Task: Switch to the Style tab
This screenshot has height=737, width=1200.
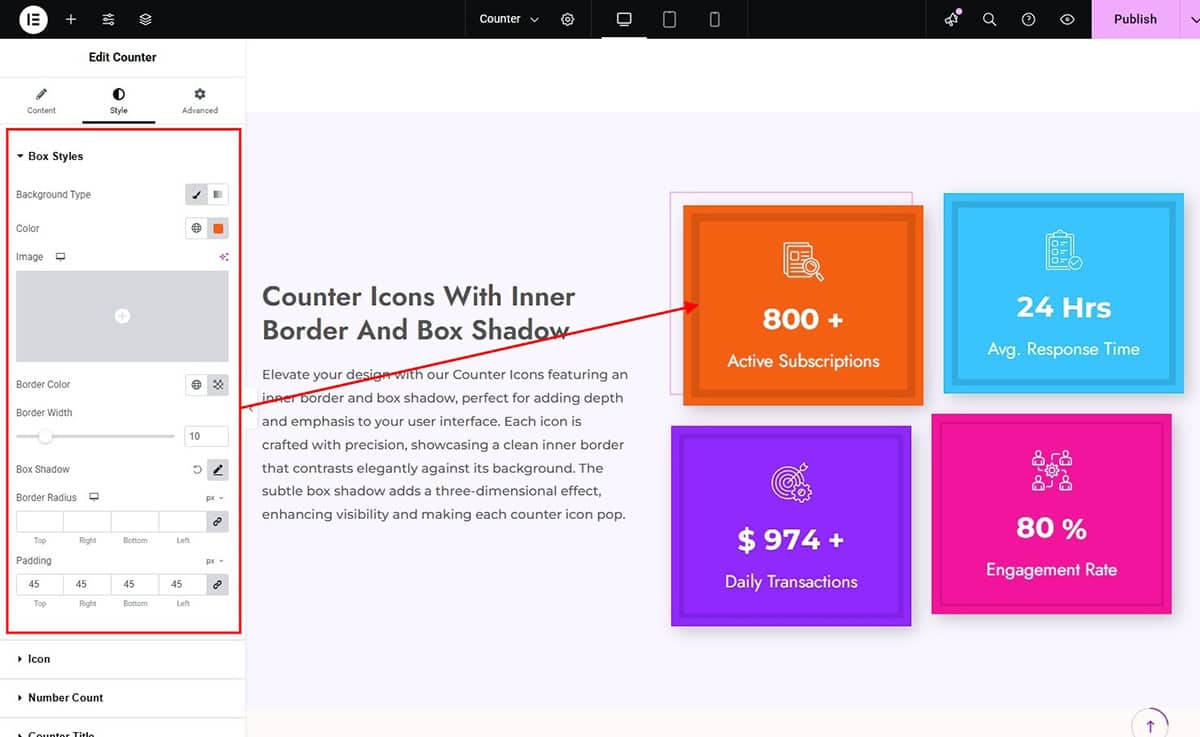Action: 119,101
